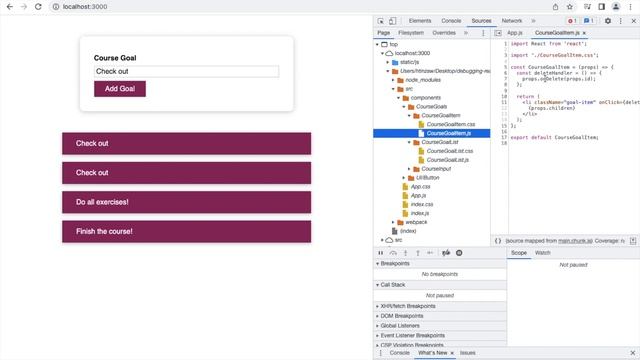640x360 pixels.
Task: Click the pretty print braces icon
Action: [x=498, y=241]
